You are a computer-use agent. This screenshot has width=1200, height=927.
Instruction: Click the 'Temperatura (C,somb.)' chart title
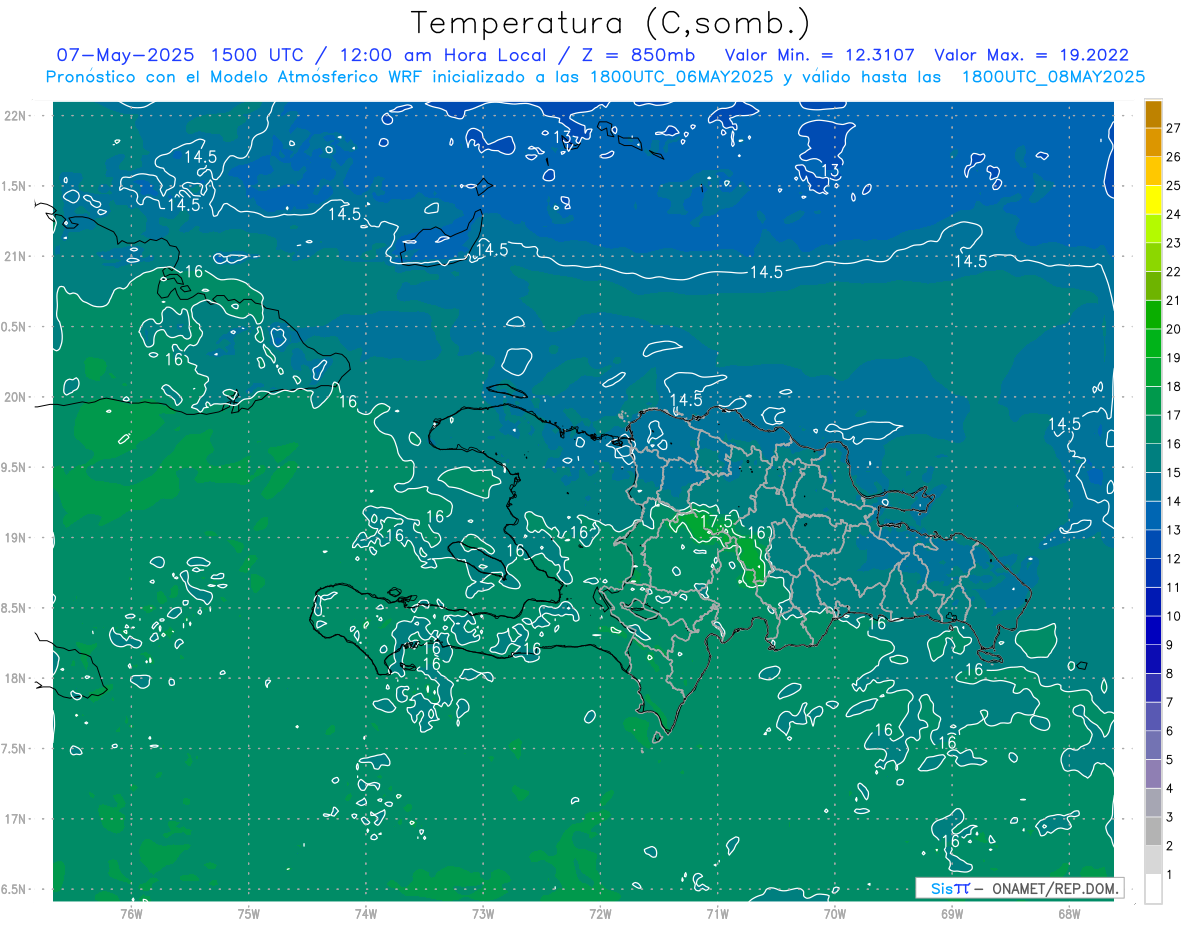coord(610,23)
